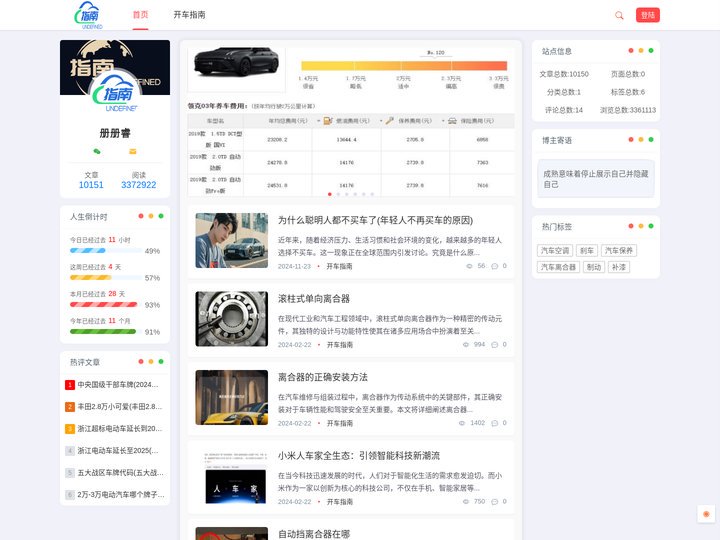Click 开车指南 category of 滚柱式单向离合器 post

tap(340, 345)
